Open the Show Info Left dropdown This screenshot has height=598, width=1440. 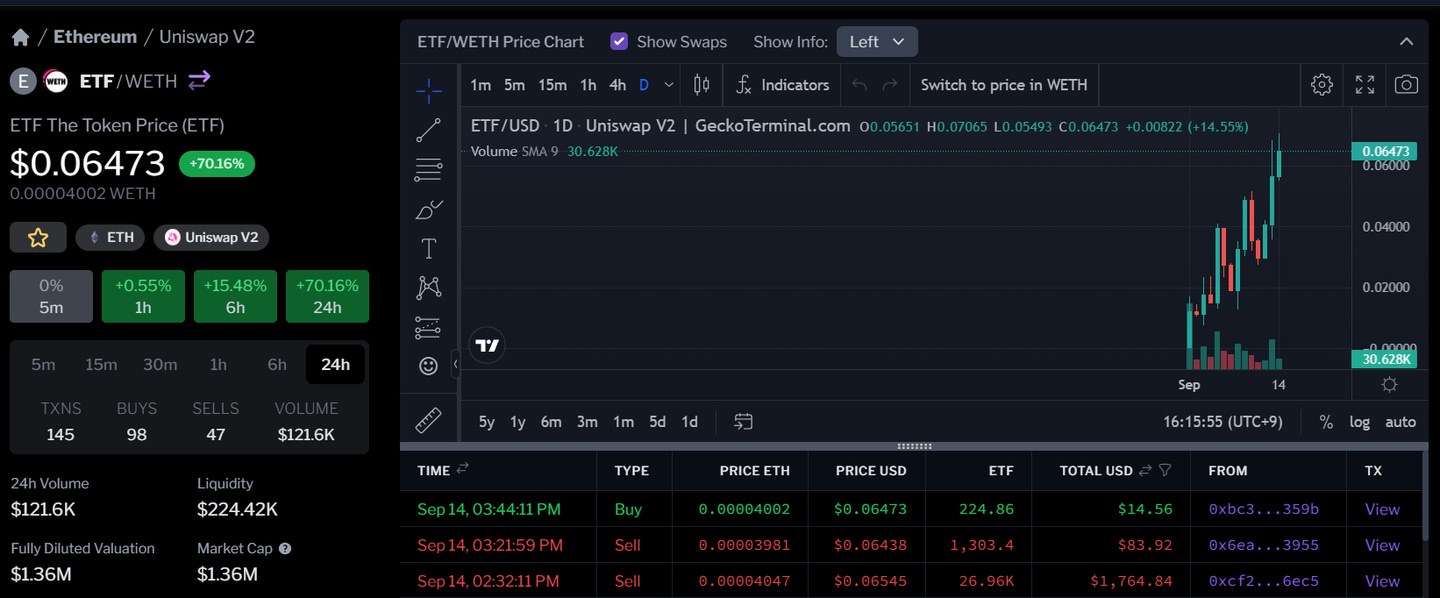[877, 41]
